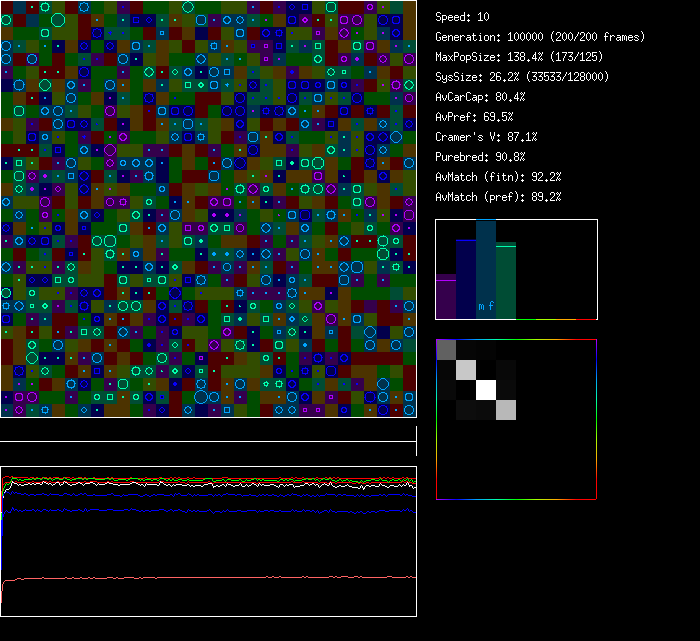The width and height of the screenshot is (700, 641).
Task: Select the dark blue histogram bar
Action: click(x=466, y=280)
